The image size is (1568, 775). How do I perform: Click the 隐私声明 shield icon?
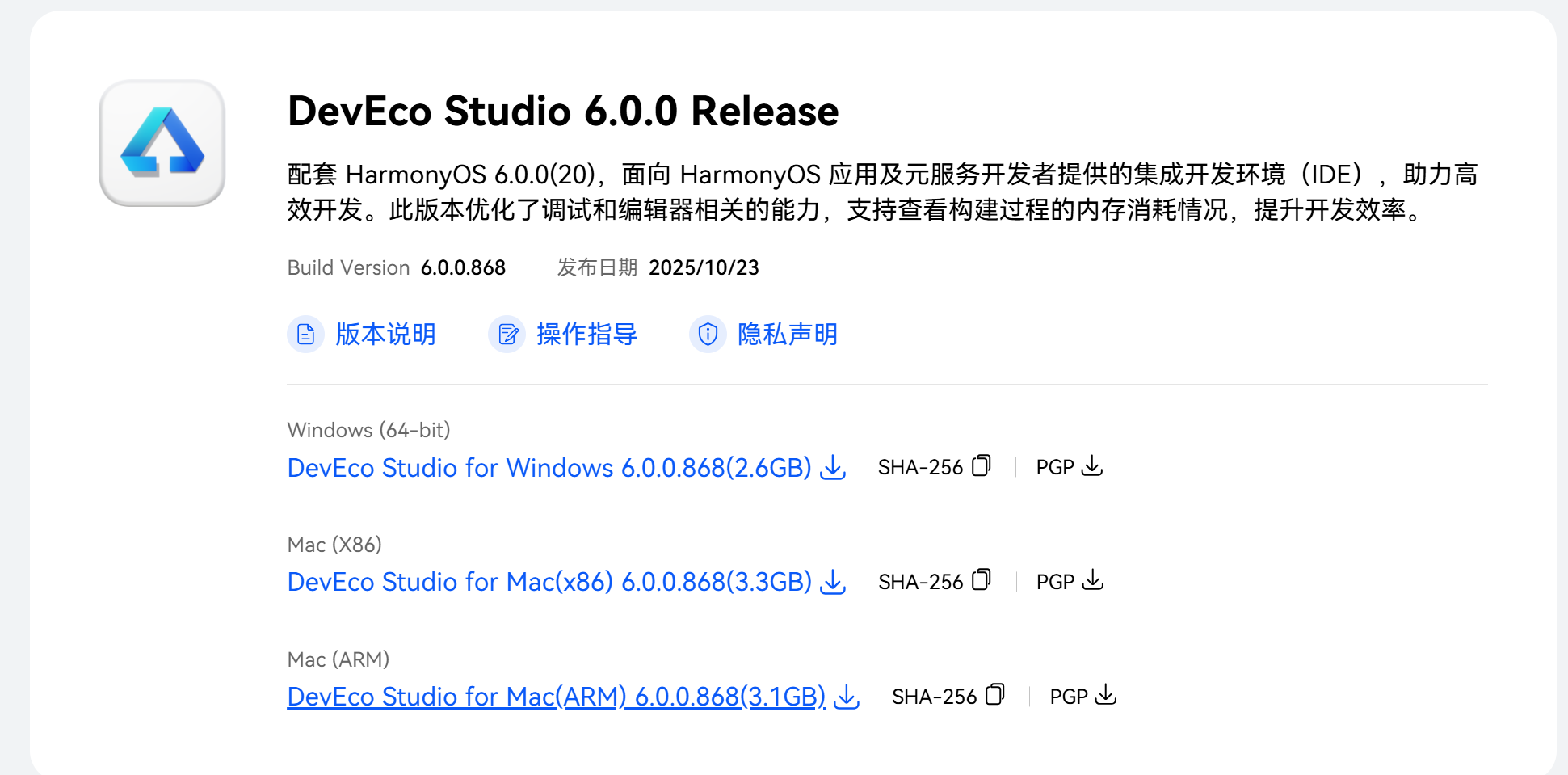[x=708, y=334]
